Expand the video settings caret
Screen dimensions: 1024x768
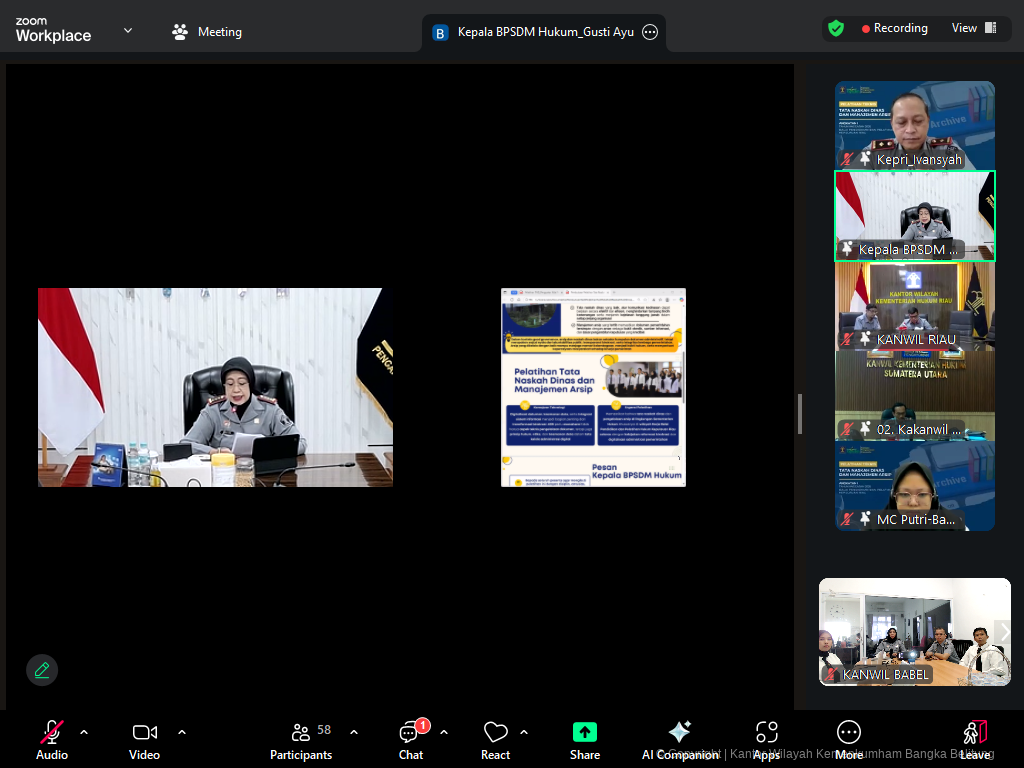(x=182, y=732)
